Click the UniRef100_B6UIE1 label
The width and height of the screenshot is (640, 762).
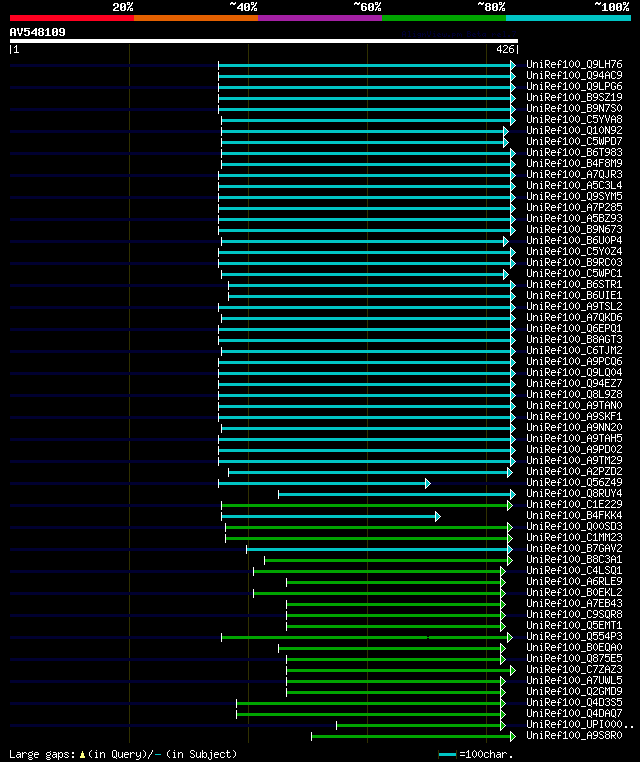[574, 295]
